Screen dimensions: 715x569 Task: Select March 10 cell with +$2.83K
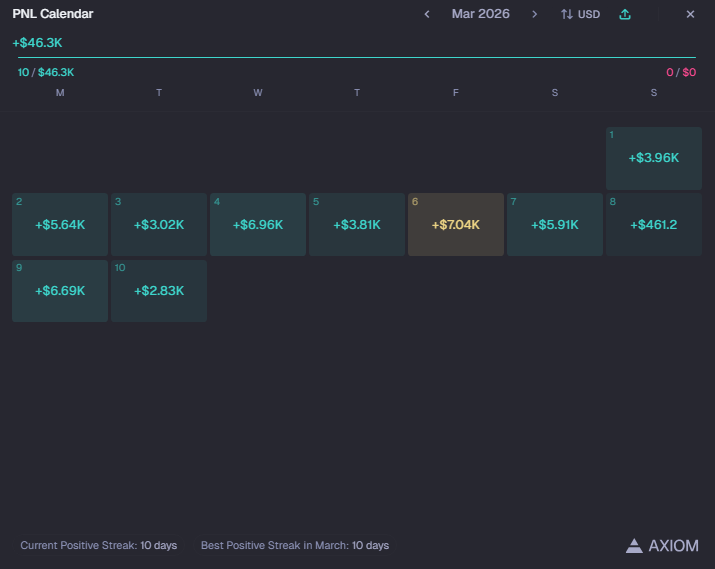[159, 291]
